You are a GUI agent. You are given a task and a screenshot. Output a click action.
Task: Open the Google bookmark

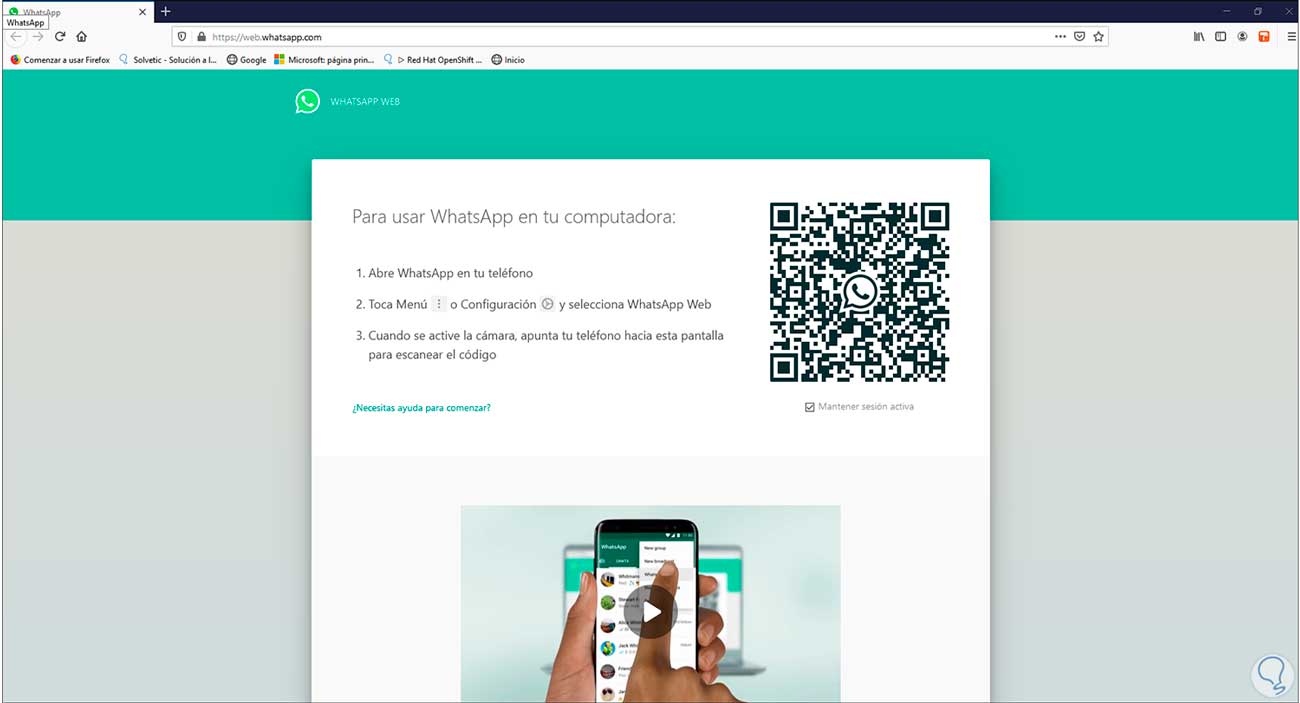[247, 60]
